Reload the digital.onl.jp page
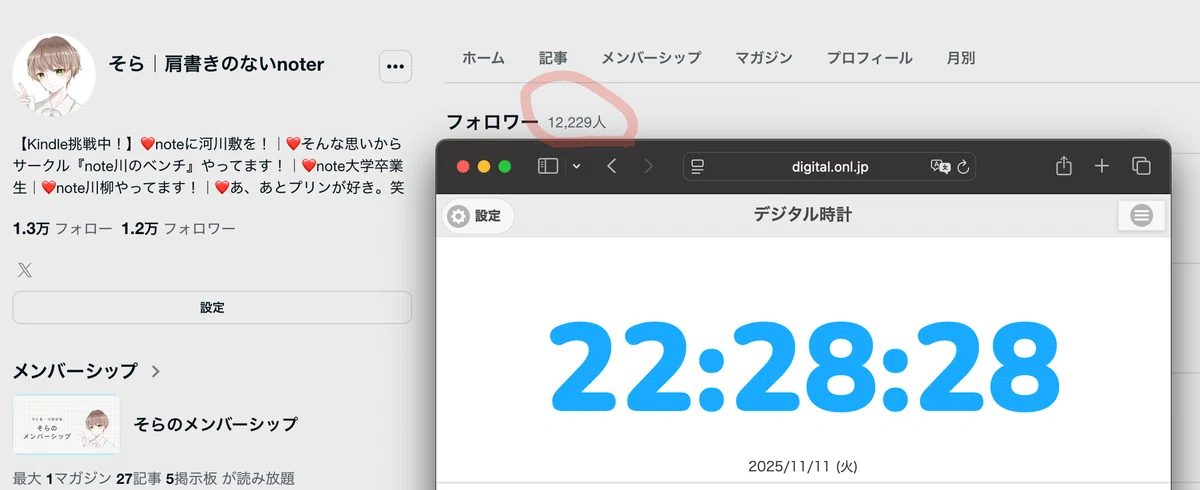The image size is (1200, 490). click(963, 166)
